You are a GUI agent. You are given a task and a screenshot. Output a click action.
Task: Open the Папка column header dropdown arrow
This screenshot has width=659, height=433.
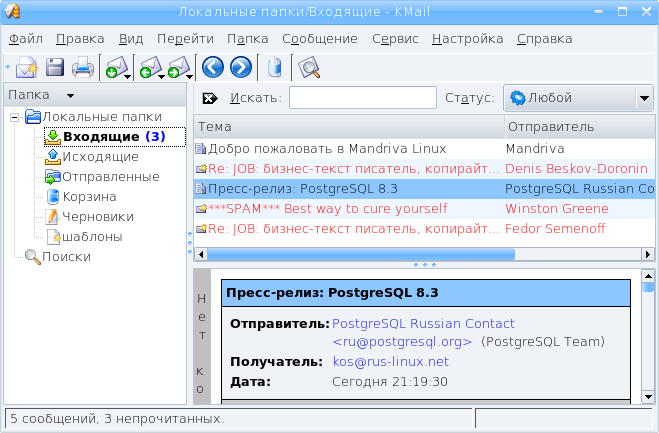pyautogui.click(x=70, y=96)
